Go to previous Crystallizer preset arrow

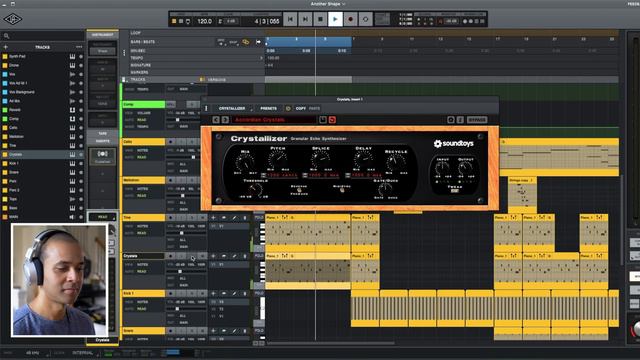[216, 120]
